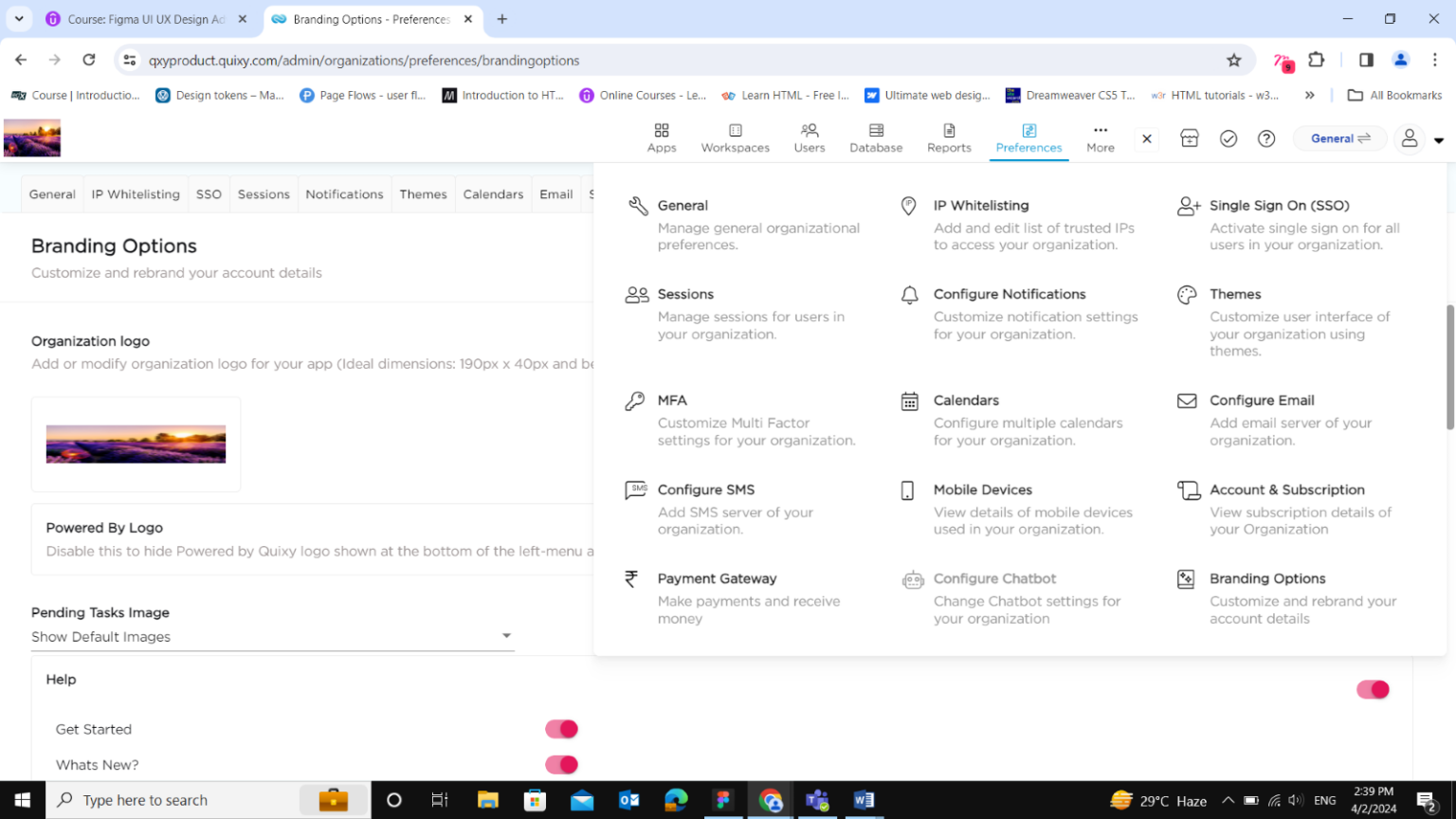The height and width of the screenshot is (819, 1456).
Task: Open Calendars from the preferences menu
Action: pos(966,400)
